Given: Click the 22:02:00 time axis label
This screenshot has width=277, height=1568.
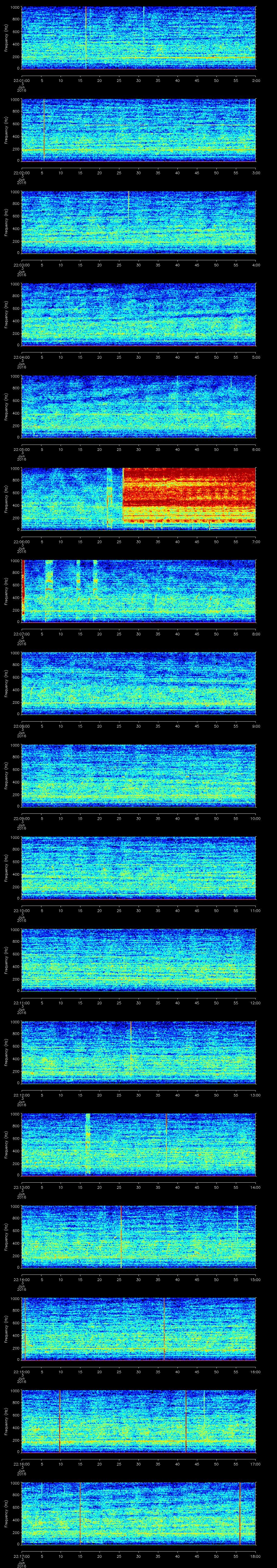Looking at the screenshot, I should pyautogui.click(x=21, y=173).
